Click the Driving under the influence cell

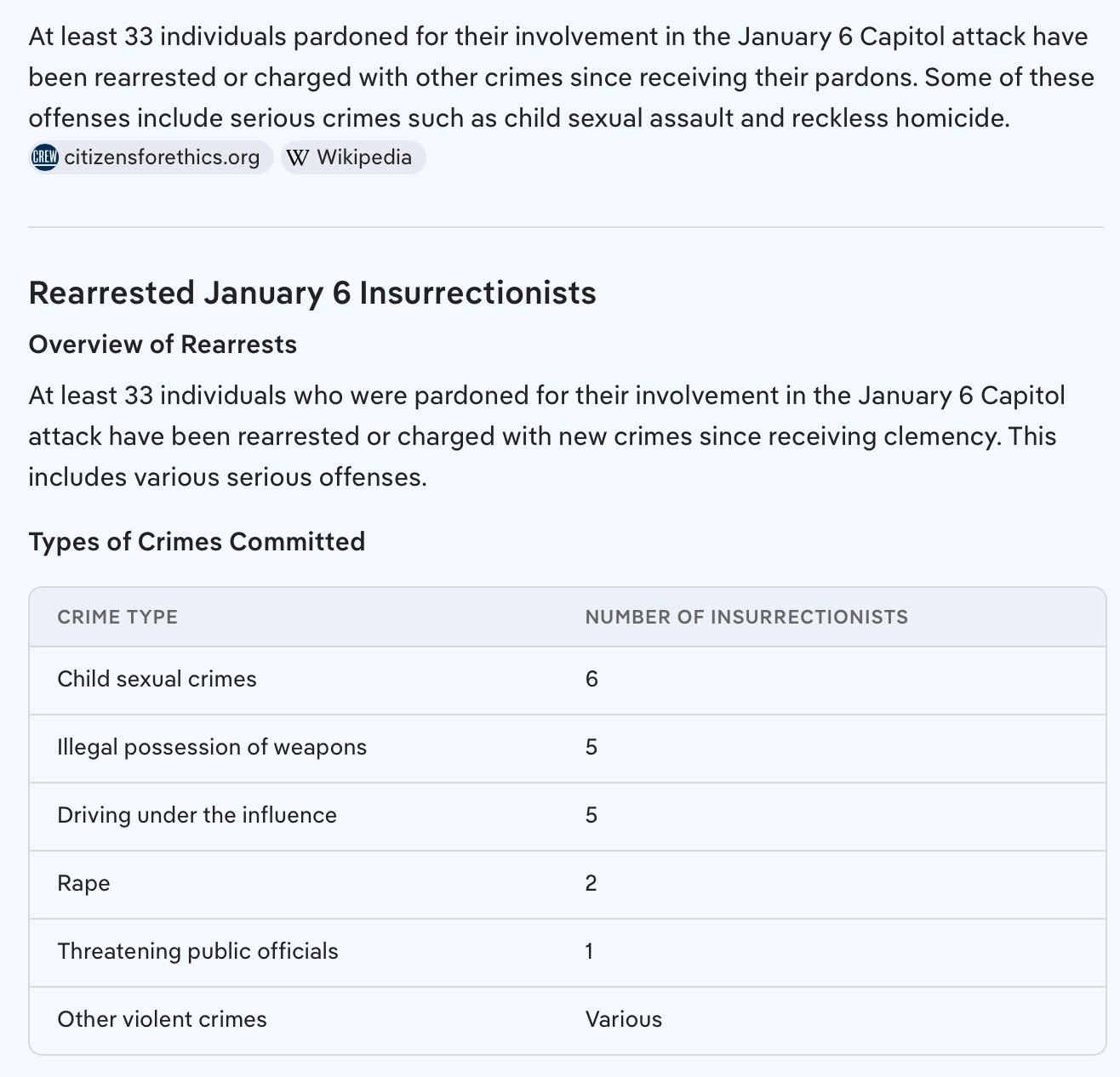197,815
